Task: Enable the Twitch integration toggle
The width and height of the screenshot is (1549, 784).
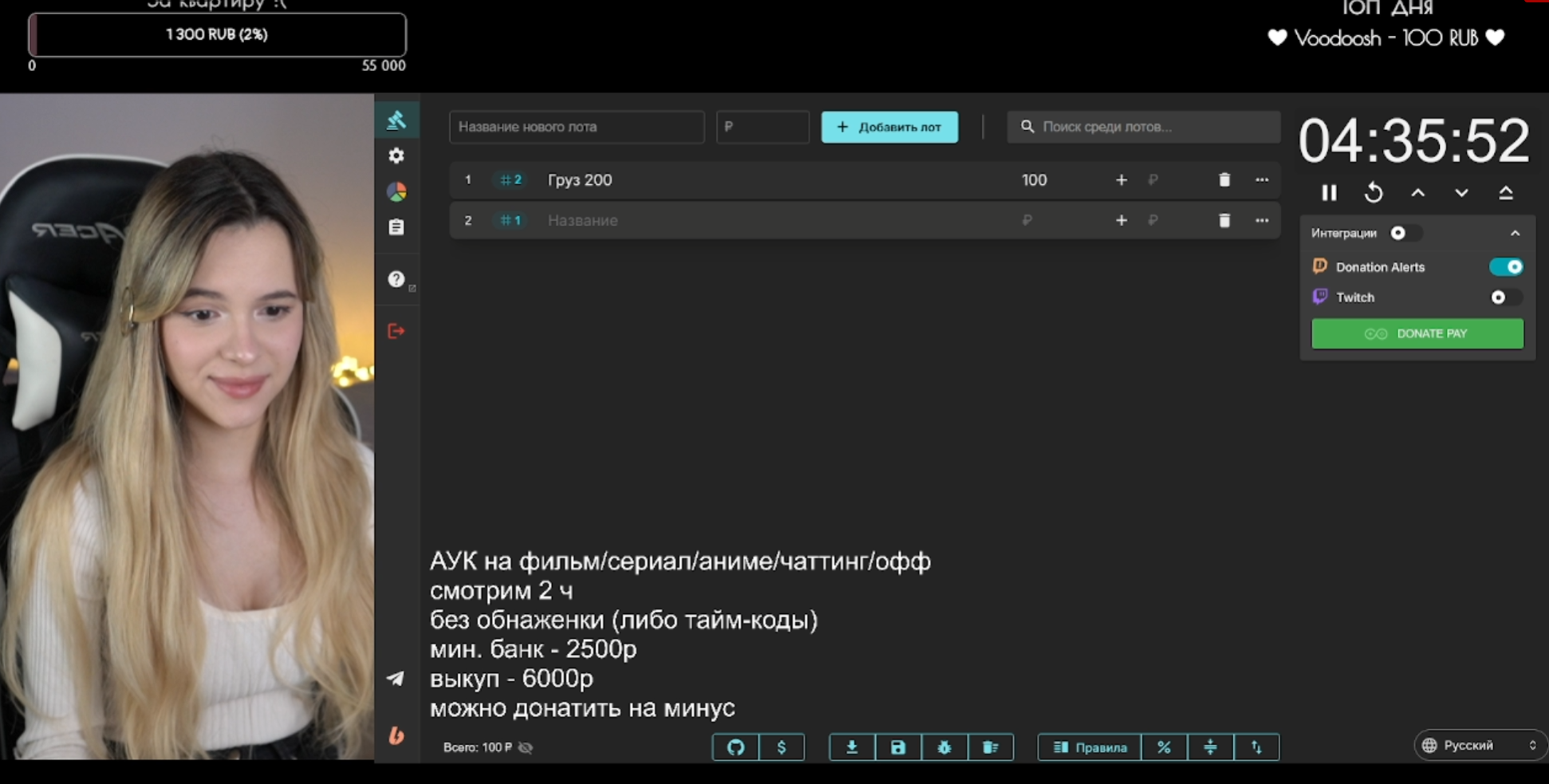Action: 1505,297
